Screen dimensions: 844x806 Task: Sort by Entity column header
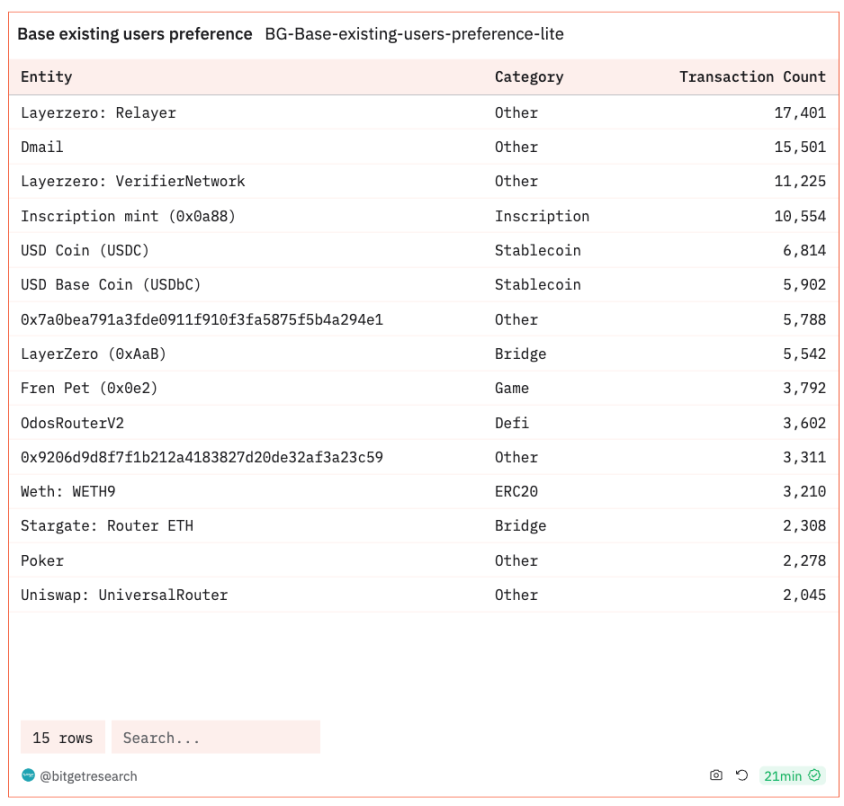click(46, 77)
